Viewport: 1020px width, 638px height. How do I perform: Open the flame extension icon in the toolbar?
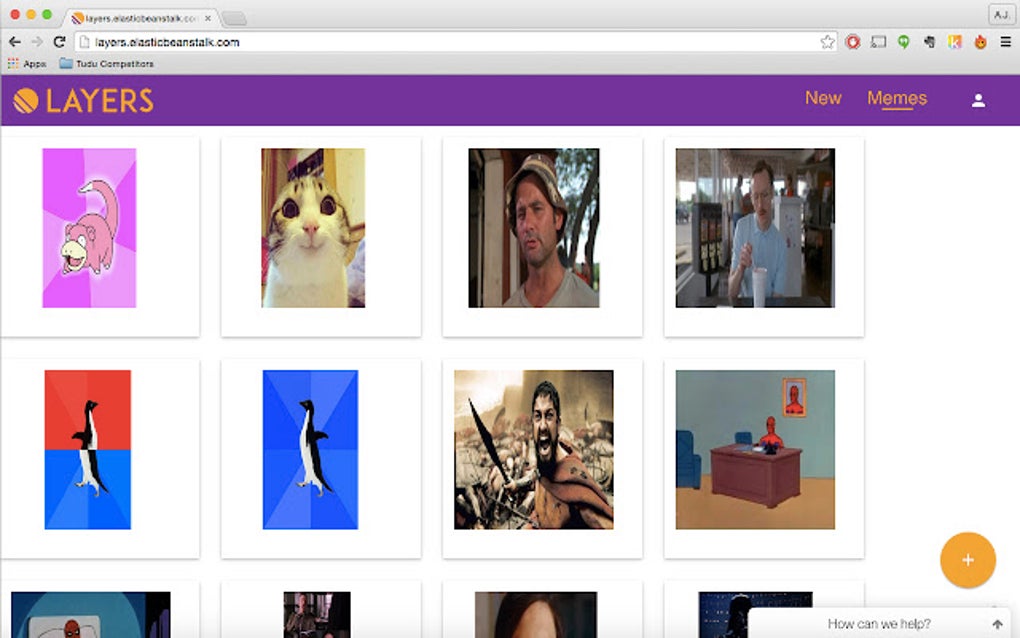(982, 42)
